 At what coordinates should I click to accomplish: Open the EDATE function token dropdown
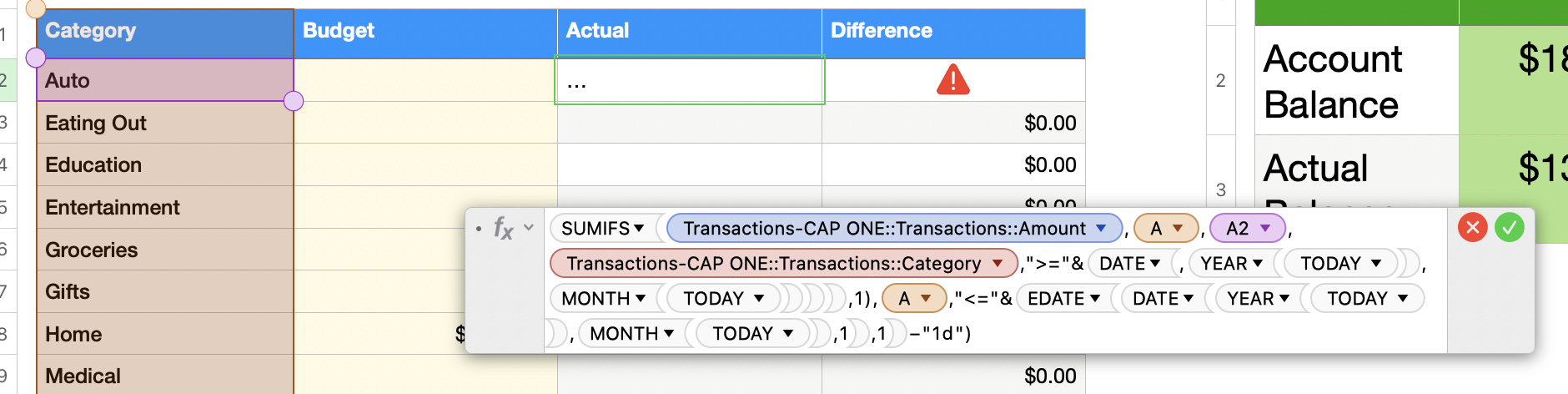pos(1095,299)
